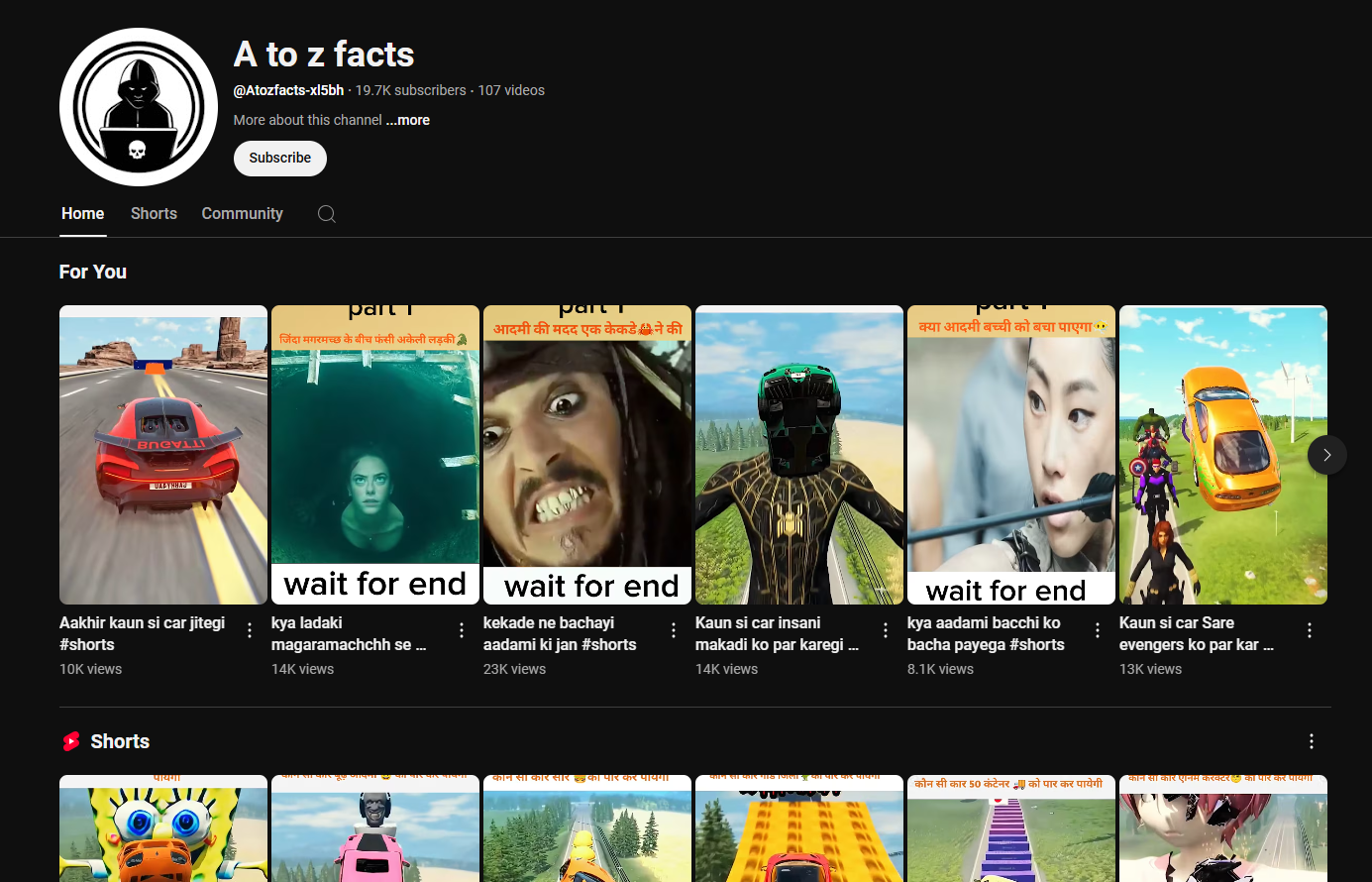
Task: Open options menu for Kaun si car Sare evengers
Action: tap(1310, 630)
